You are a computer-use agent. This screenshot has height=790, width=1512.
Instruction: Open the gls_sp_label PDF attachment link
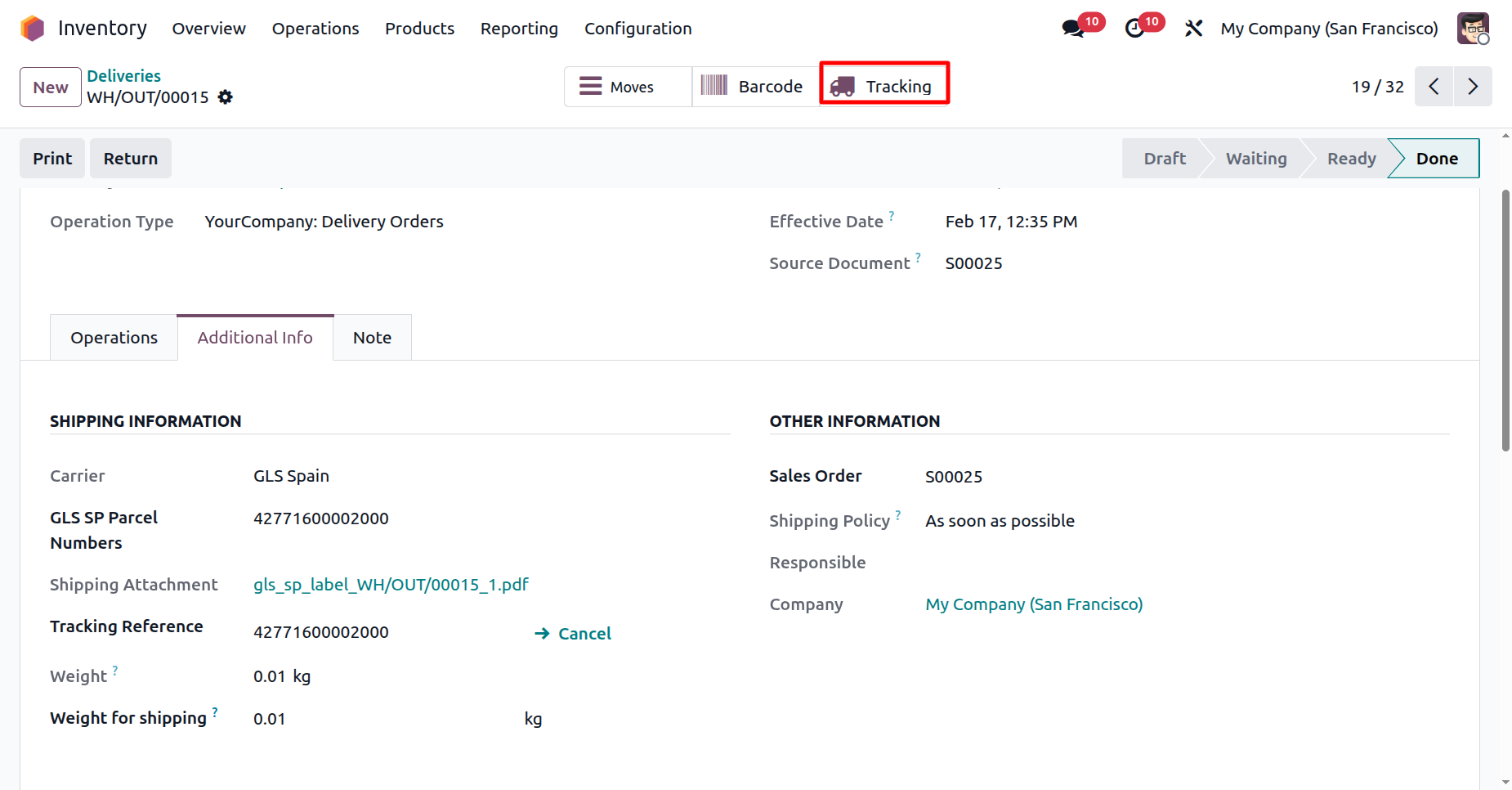pos(391,585)
